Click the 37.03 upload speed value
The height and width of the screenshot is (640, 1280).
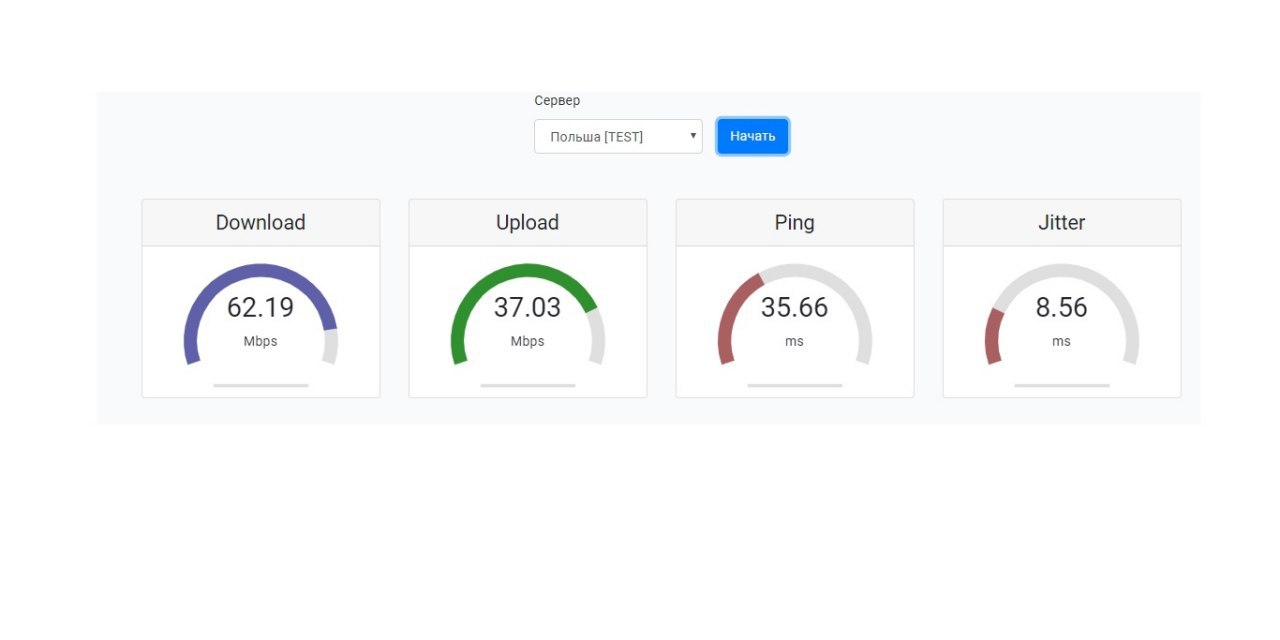[x=528, y=308]
